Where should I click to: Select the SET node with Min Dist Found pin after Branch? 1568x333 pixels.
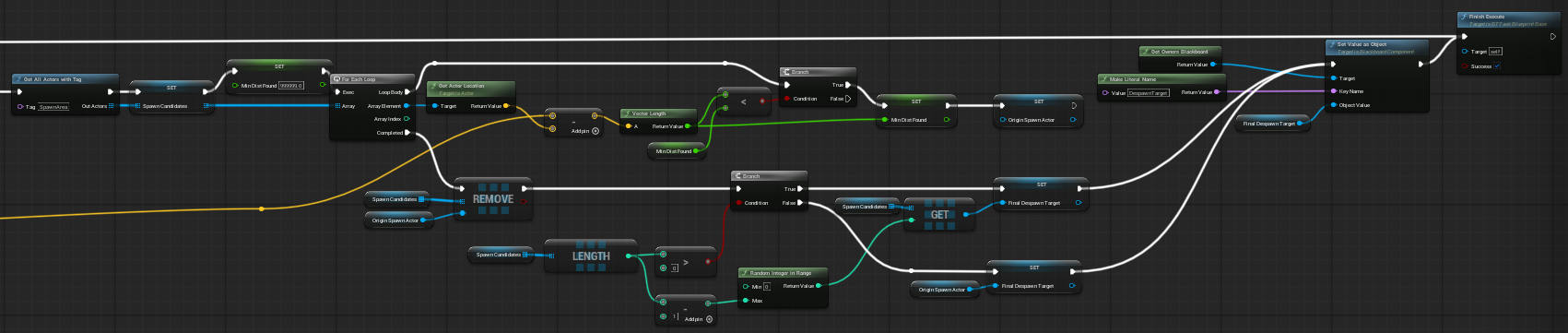pyautogui.click(x=916, y=111)
